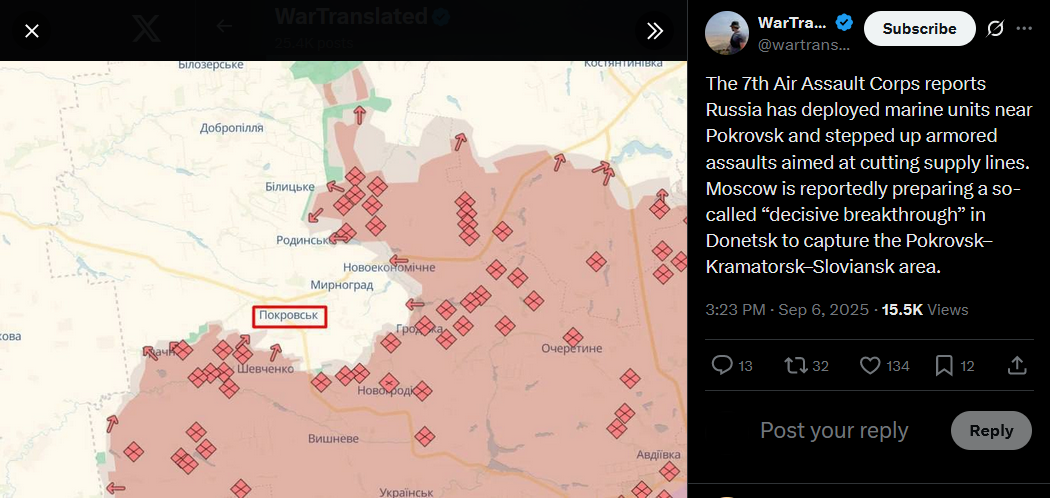Viewport: 1050px width, 498px height.
Task: Click the Grok icon beside Subscribe
Action: pos(995,29)
